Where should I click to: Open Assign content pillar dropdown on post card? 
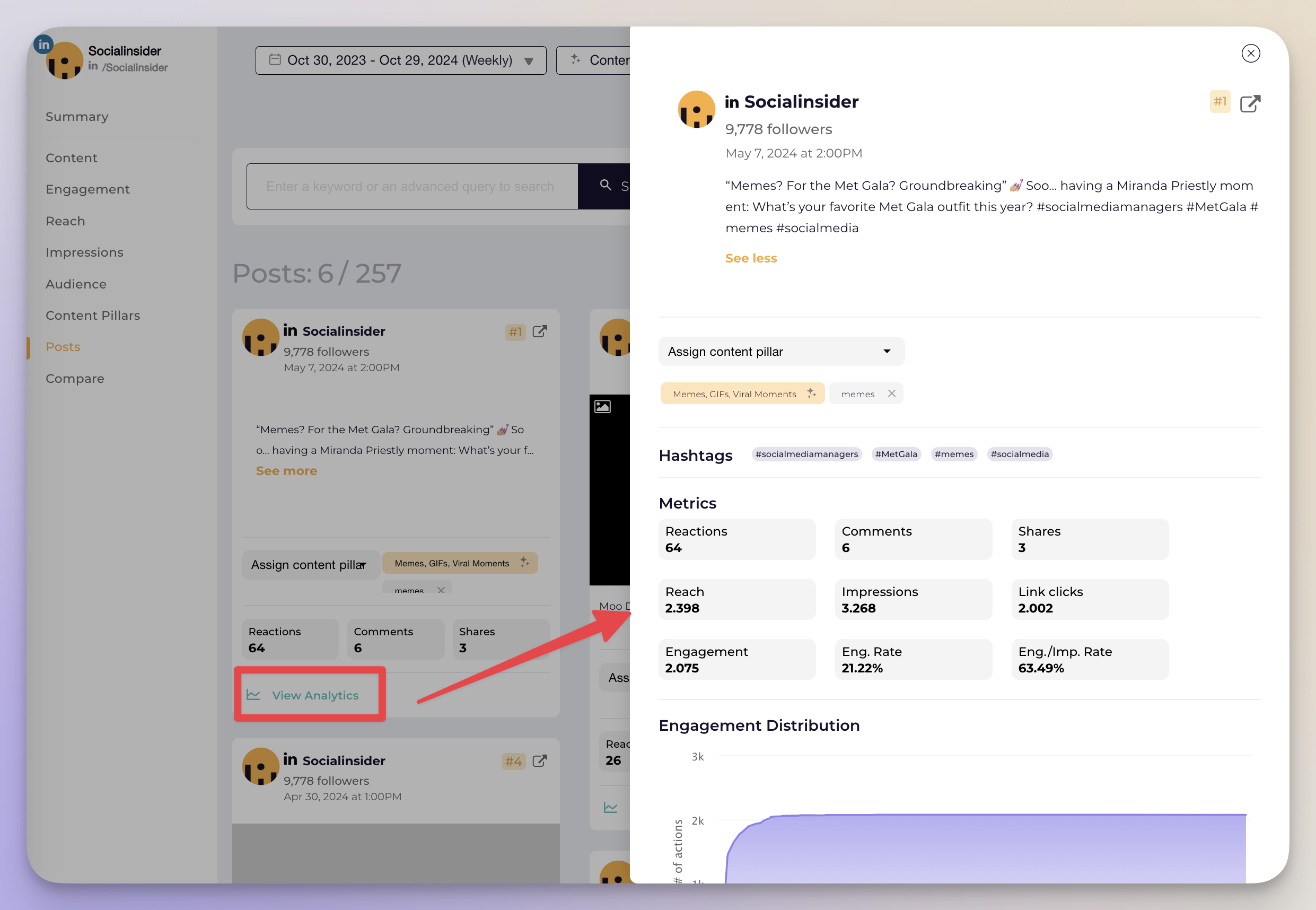coord(310,564)
